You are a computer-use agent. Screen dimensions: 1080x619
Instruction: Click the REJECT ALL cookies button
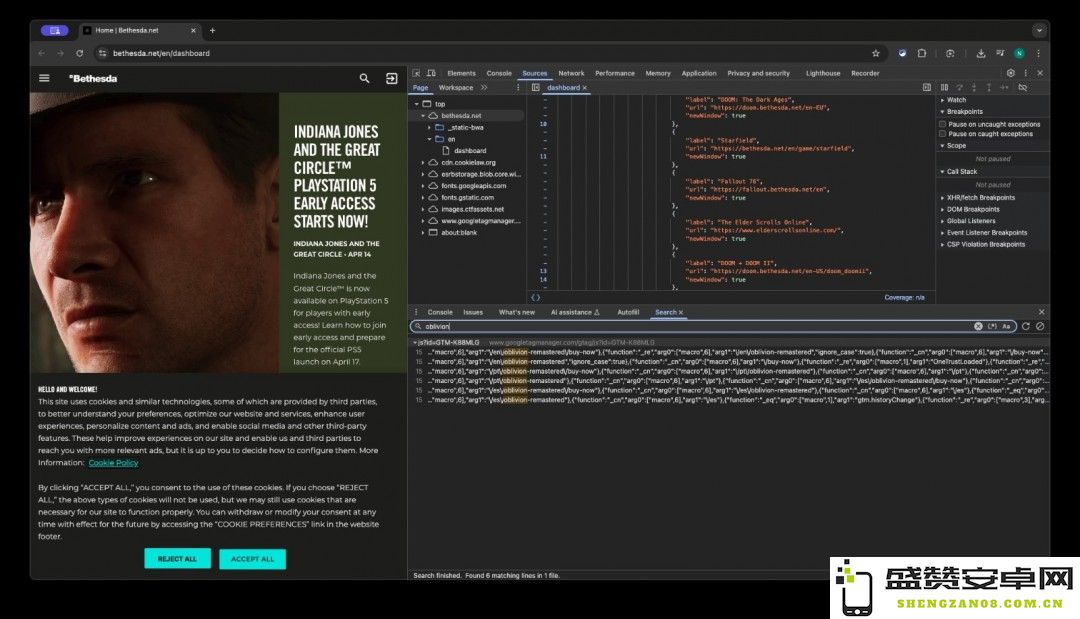[x=177, y=559]
